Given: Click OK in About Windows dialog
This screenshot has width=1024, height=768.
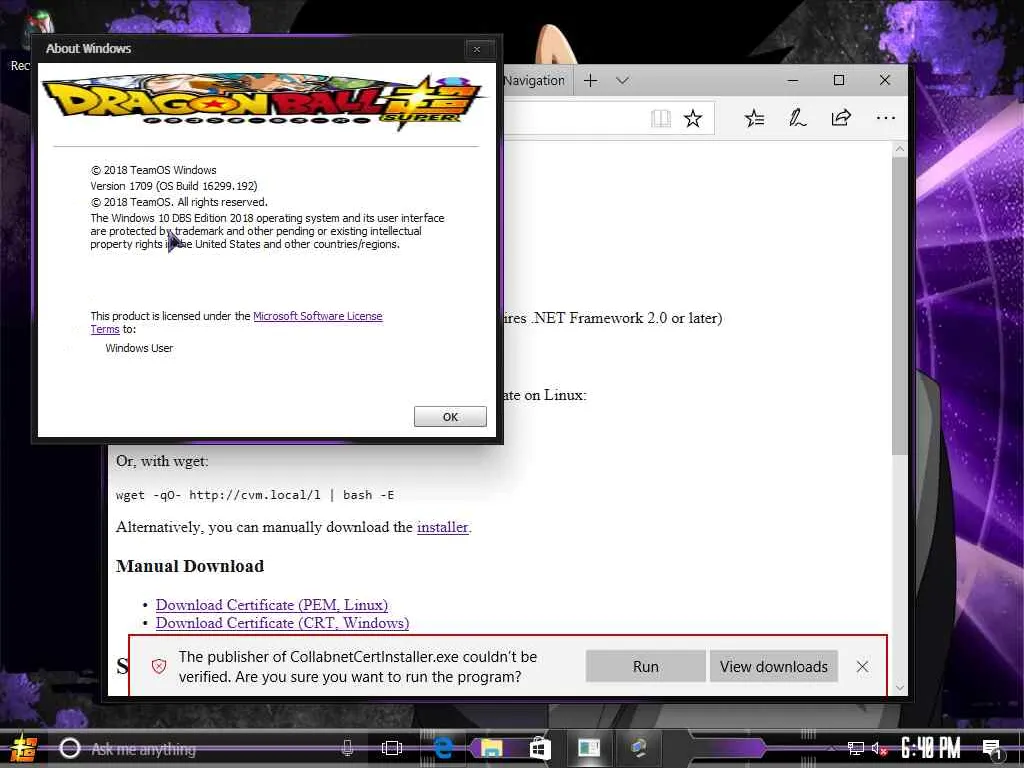Looking at the screenshot, I should click(x=450, y=417).
